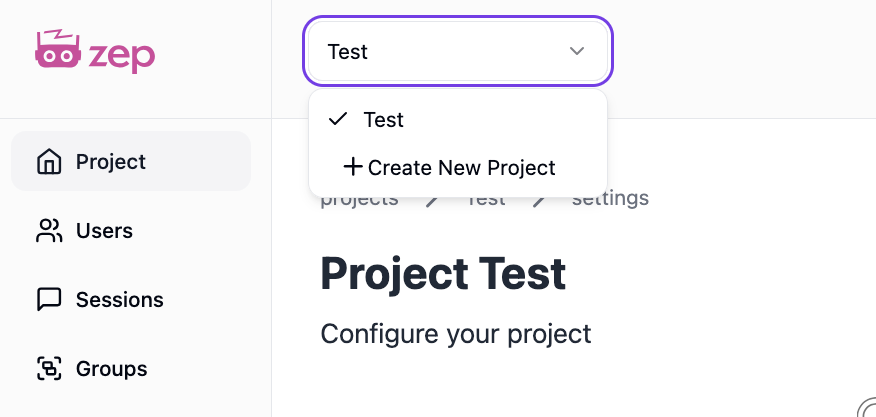Image resolution: width=876 pixels, height=417 pixels.
Task: Click the people icon for Users
Action: tap(48, 231)
